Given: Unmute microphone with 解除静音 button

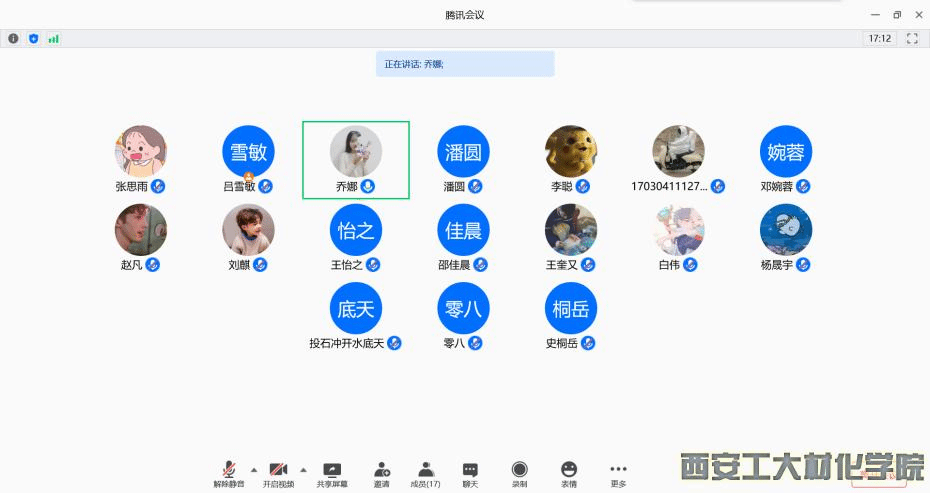Looking at the screenshot, I should click(228, 472).
